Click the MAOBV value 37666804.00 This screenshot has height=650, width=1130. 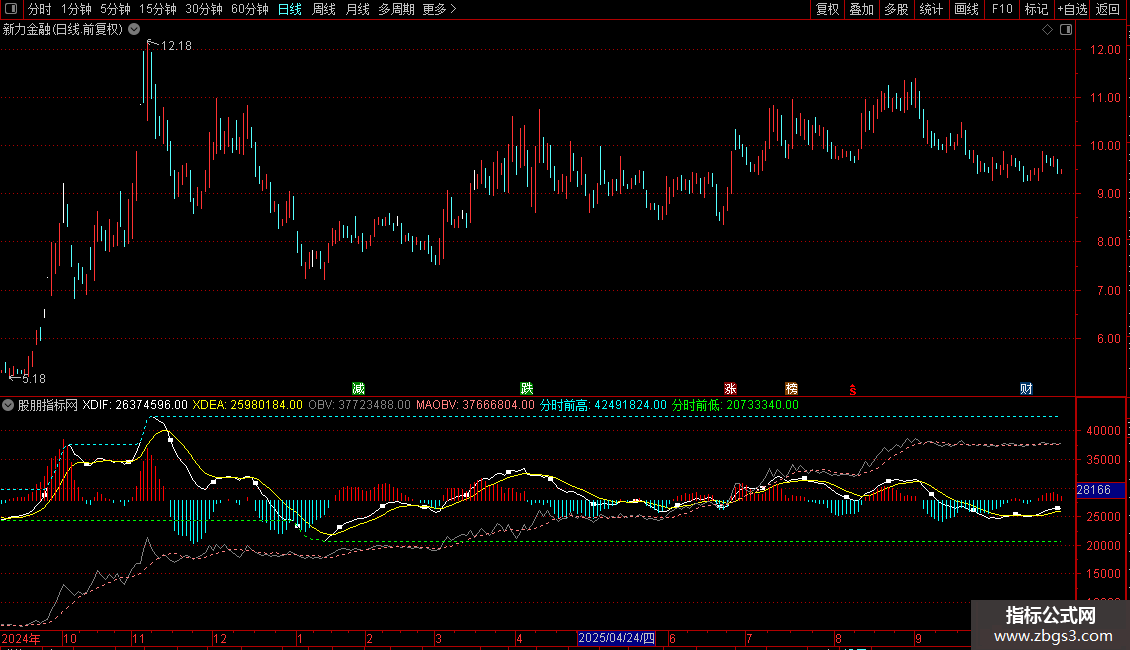[x=499, y=405]
